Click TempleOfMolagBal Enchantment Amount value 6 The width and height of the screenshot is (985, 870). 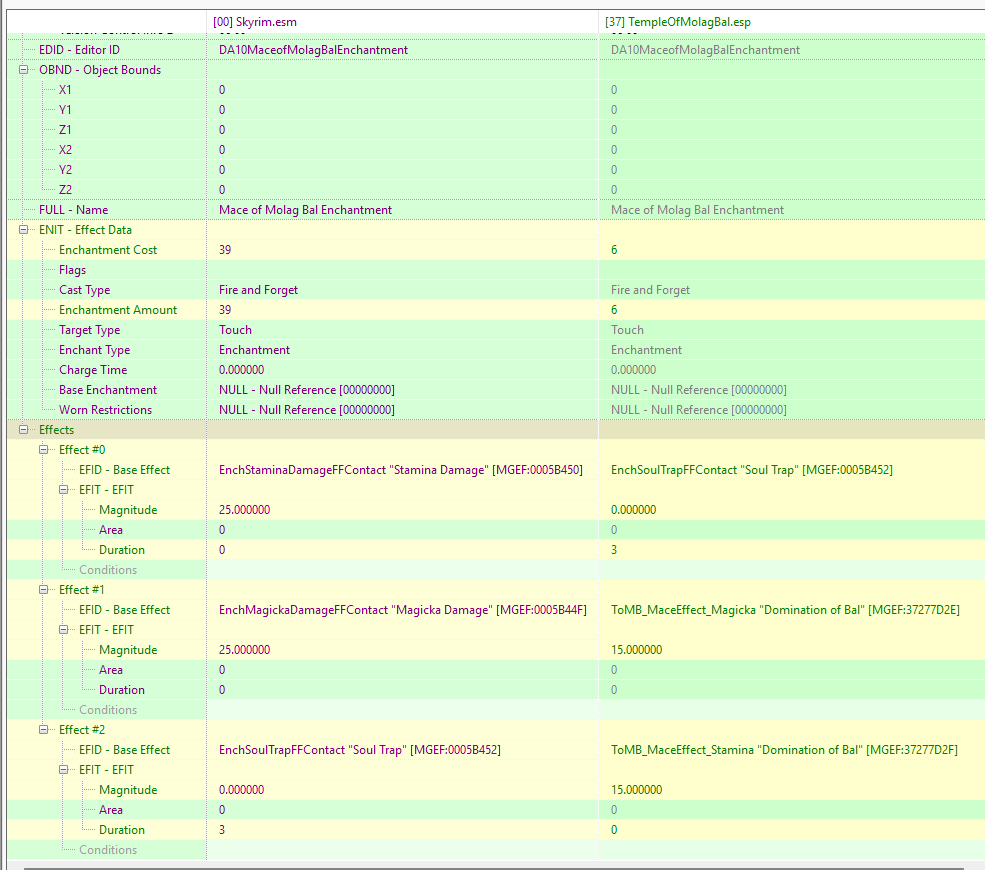tap(614, 310)
